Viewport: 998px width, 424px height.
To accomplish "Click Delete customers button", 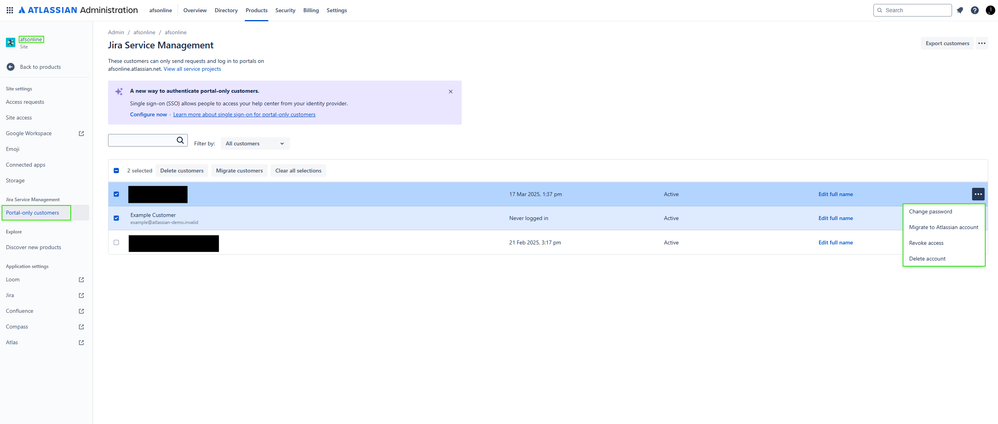I will coord(183,171).
